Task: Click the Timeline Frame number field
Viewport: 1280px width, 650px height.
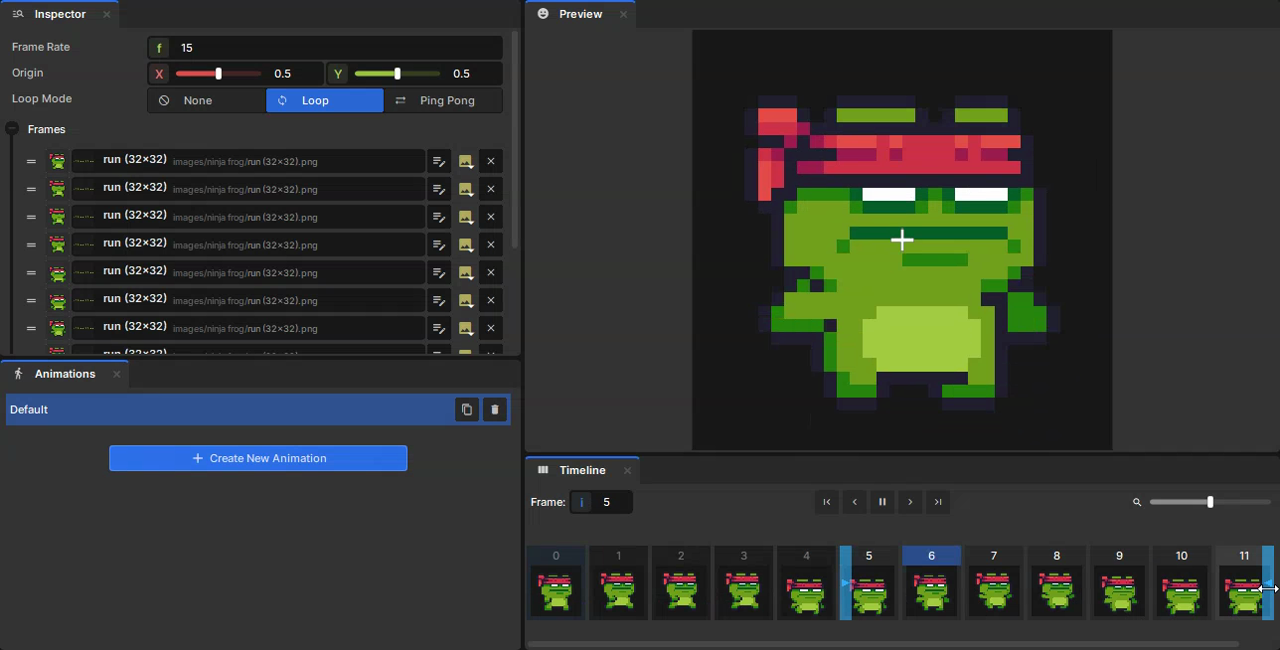Action: click(602, 502)
